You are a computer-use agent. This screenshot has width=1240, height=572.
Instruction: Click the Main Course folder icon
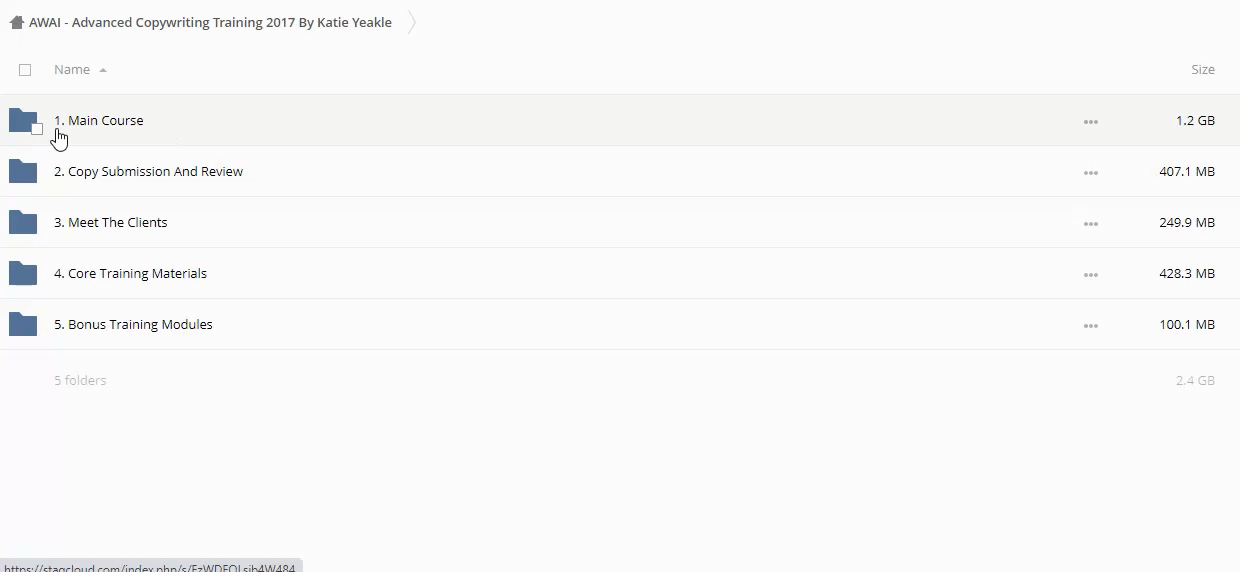(x=21, y=120)
